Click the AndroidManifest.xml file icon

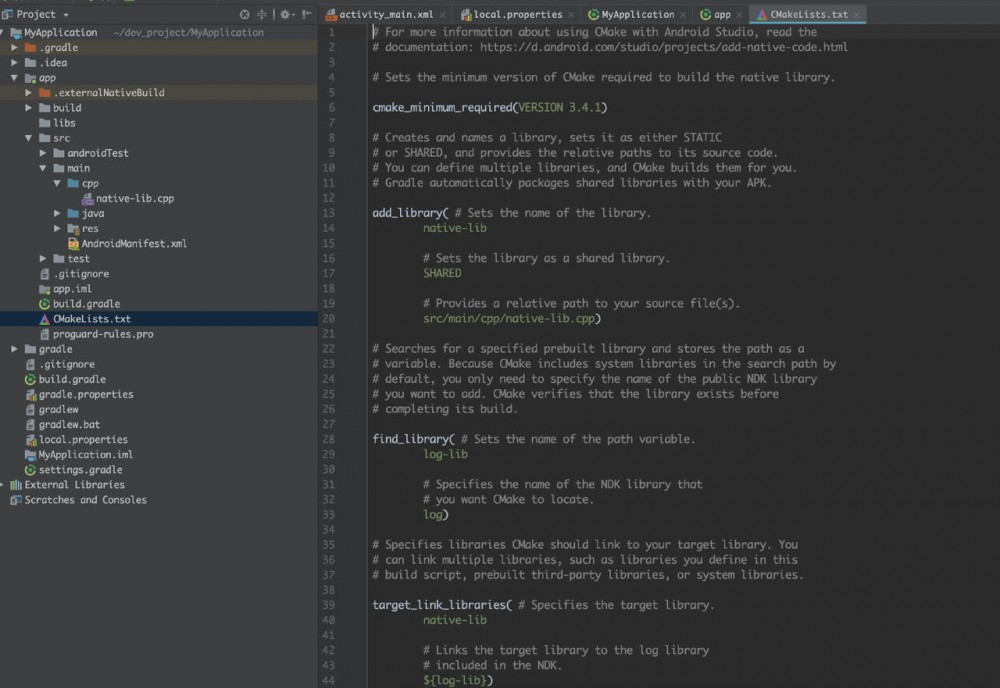pyautogui.click(x=73, y=243)
